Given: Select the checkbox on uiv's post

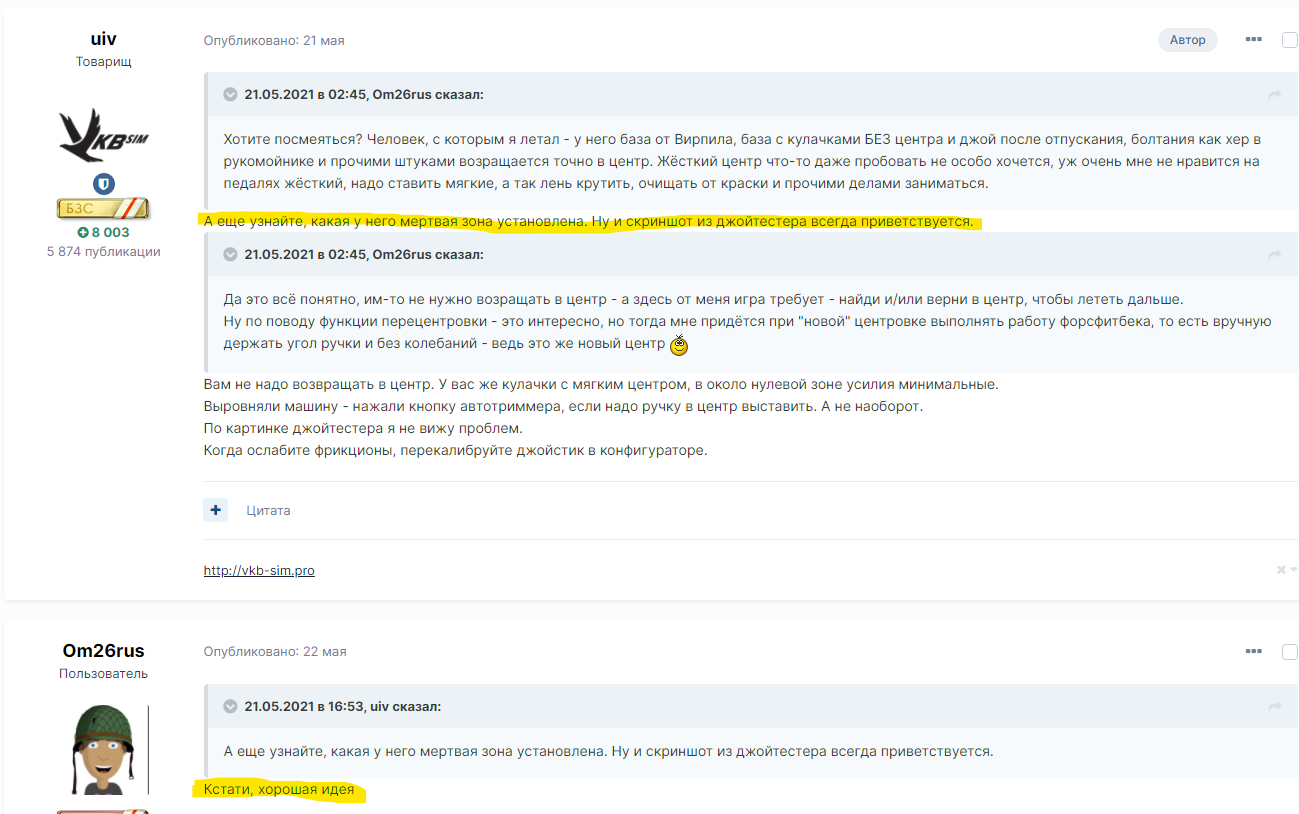Looking at the screenshot, I should point(1290,40).
